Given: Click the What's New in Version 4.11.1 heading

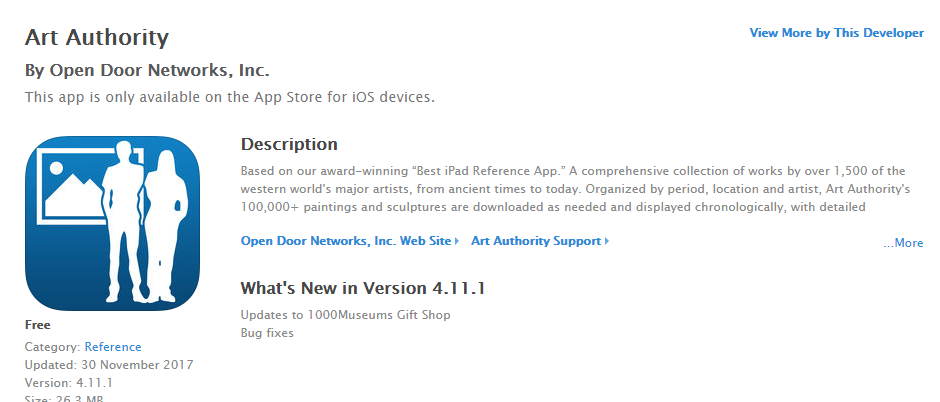Looking at the screenshot, I should click(363, 288).
